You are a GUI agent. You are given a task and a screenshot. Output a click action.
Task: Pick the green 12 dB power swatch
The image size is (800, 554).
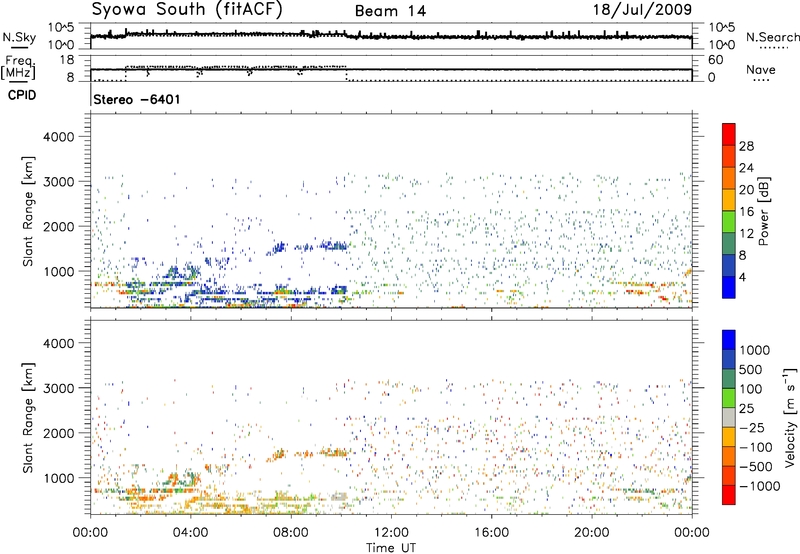click(729, 222)
